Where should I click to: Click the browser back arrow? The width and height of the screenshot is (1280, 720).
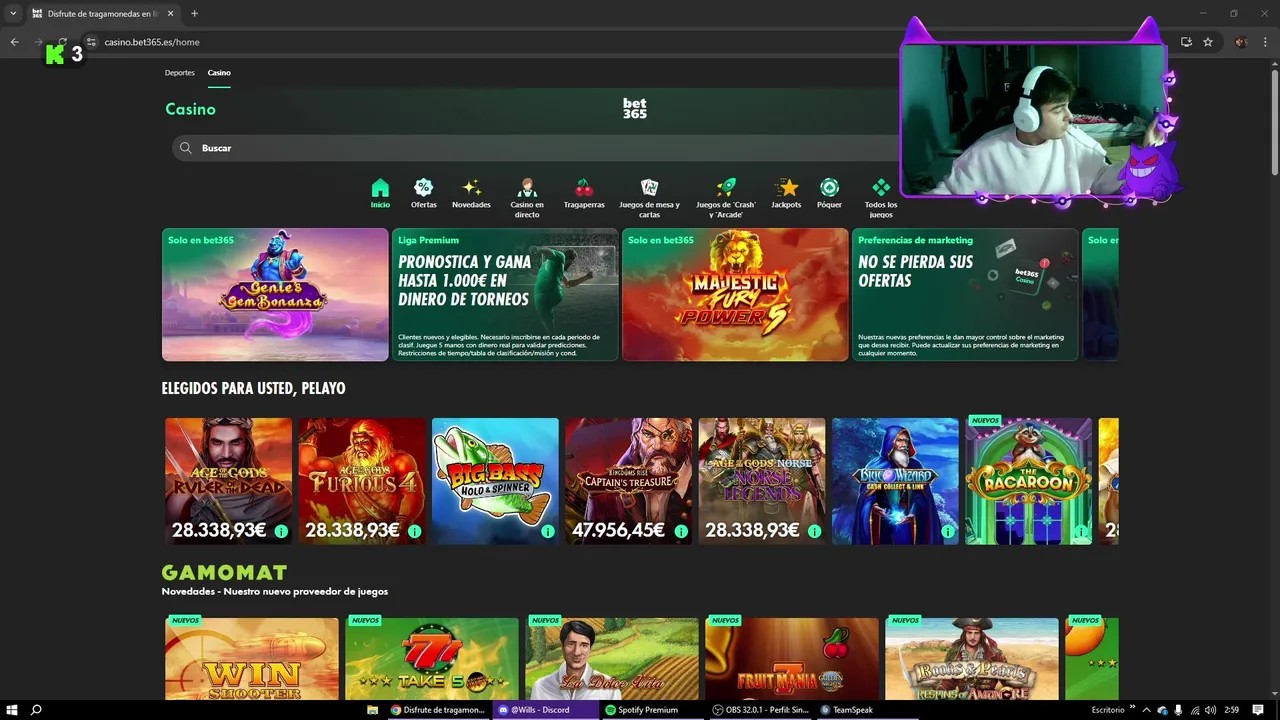pos(14,42)
